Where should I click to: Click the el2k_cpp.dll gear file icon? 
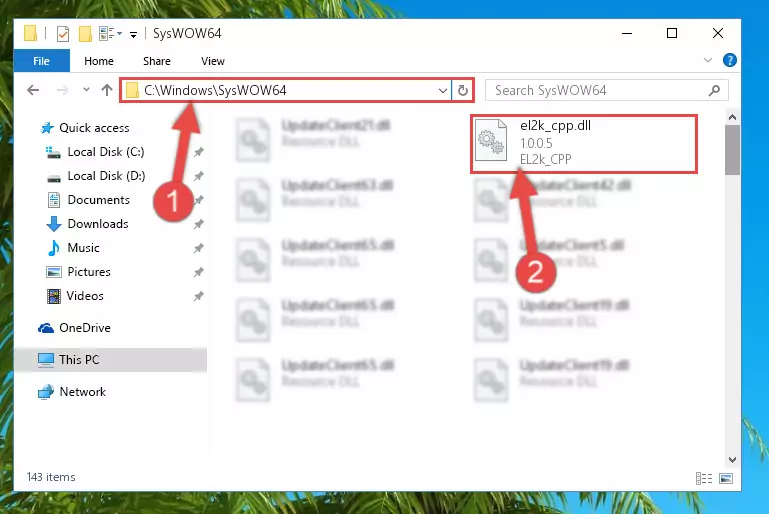491,140
